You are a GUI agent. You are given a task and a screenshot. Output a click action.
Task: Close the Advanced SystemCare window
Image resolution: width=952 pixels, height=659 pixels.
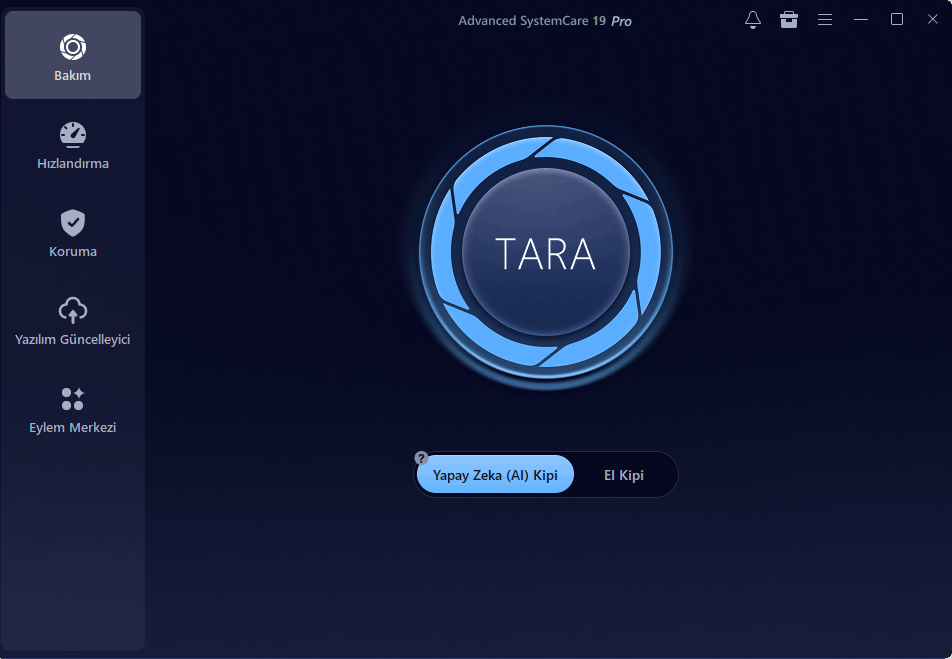coord(933,19)
